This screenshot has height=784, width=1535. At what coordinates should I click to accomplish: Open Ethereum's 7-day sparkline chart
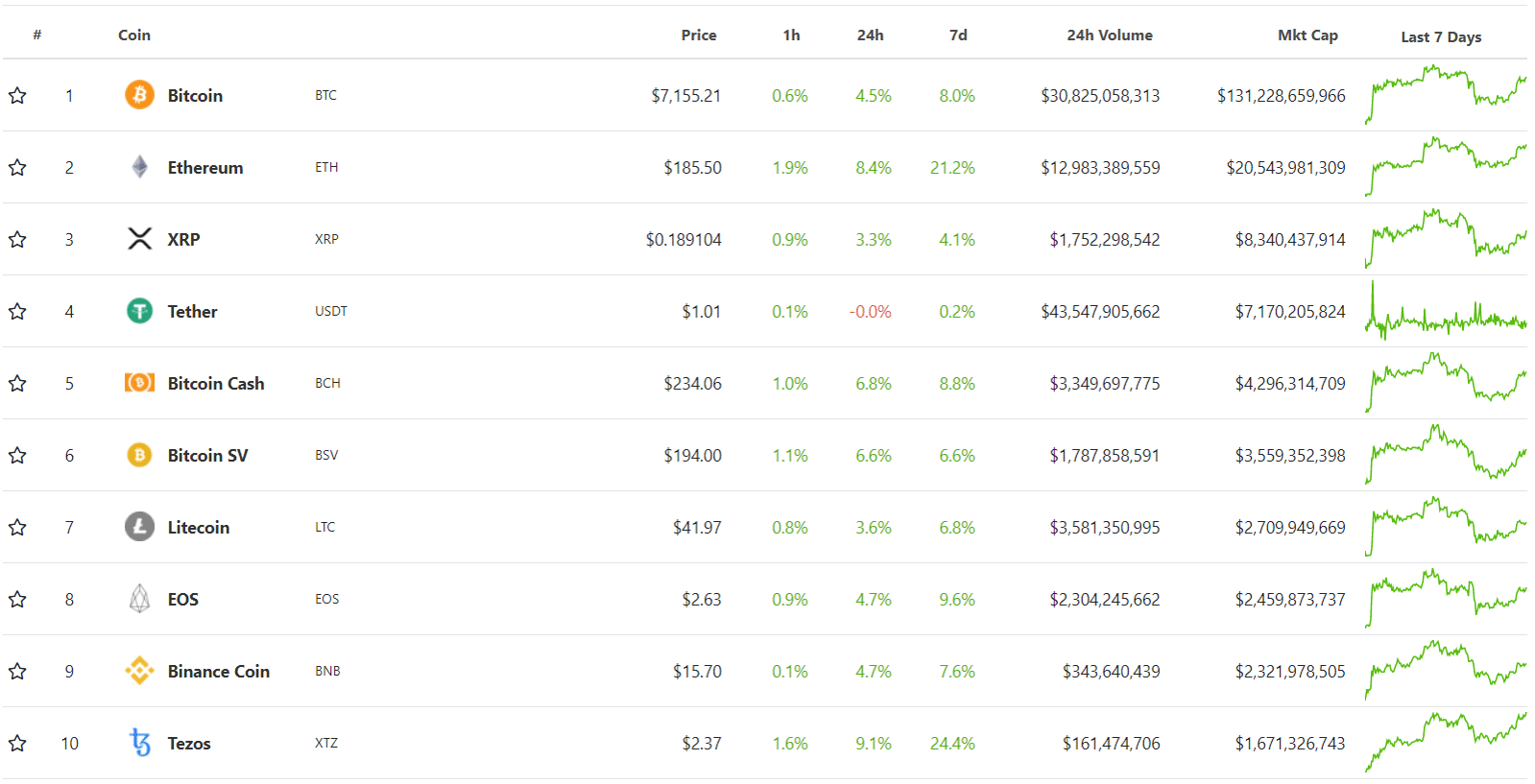pos(1446,167)
